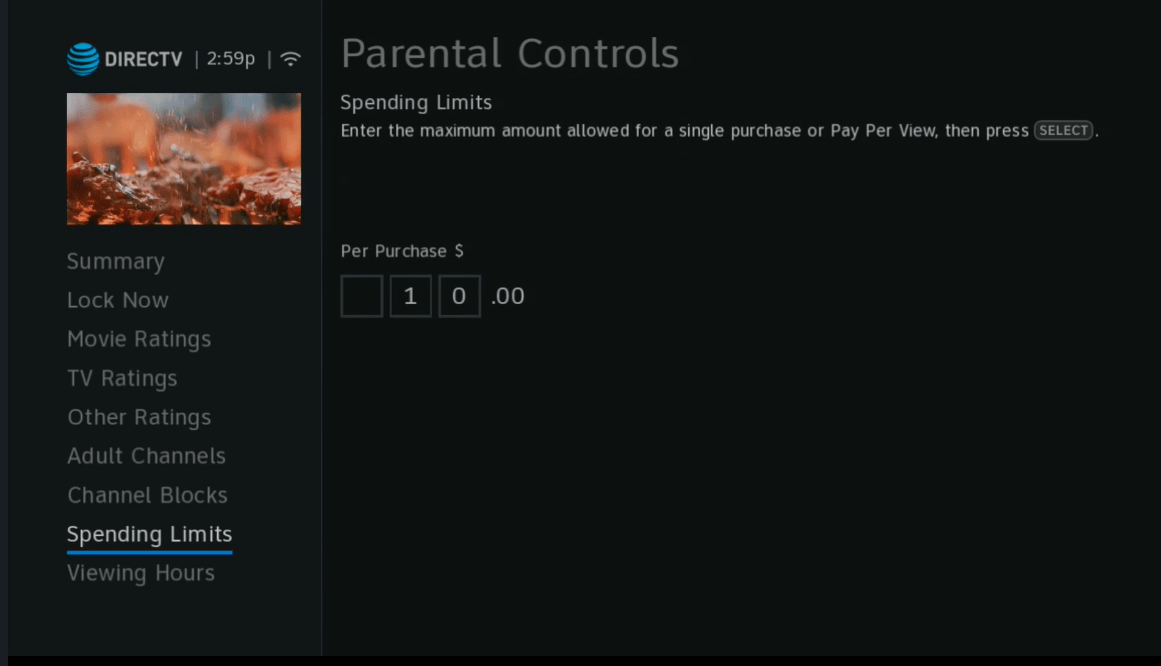Image resolution: width=1161 pixels, height=666 pixels.
Task: Open Viewing Hours settings
Action: click(140, 573)
